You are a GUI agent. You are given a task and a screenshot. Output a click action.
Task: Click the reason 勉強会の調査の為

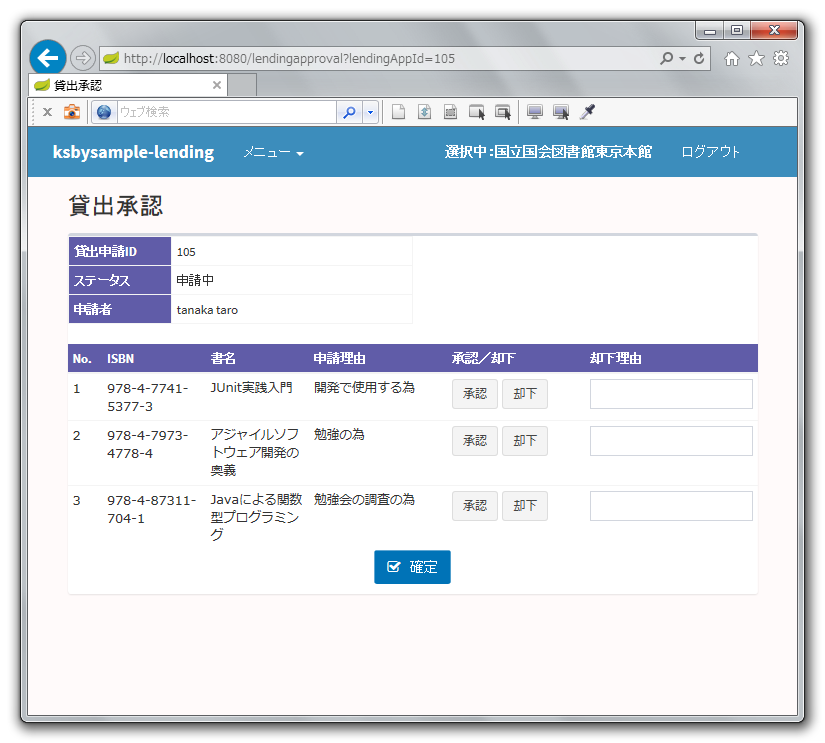[x=364, y=499]
